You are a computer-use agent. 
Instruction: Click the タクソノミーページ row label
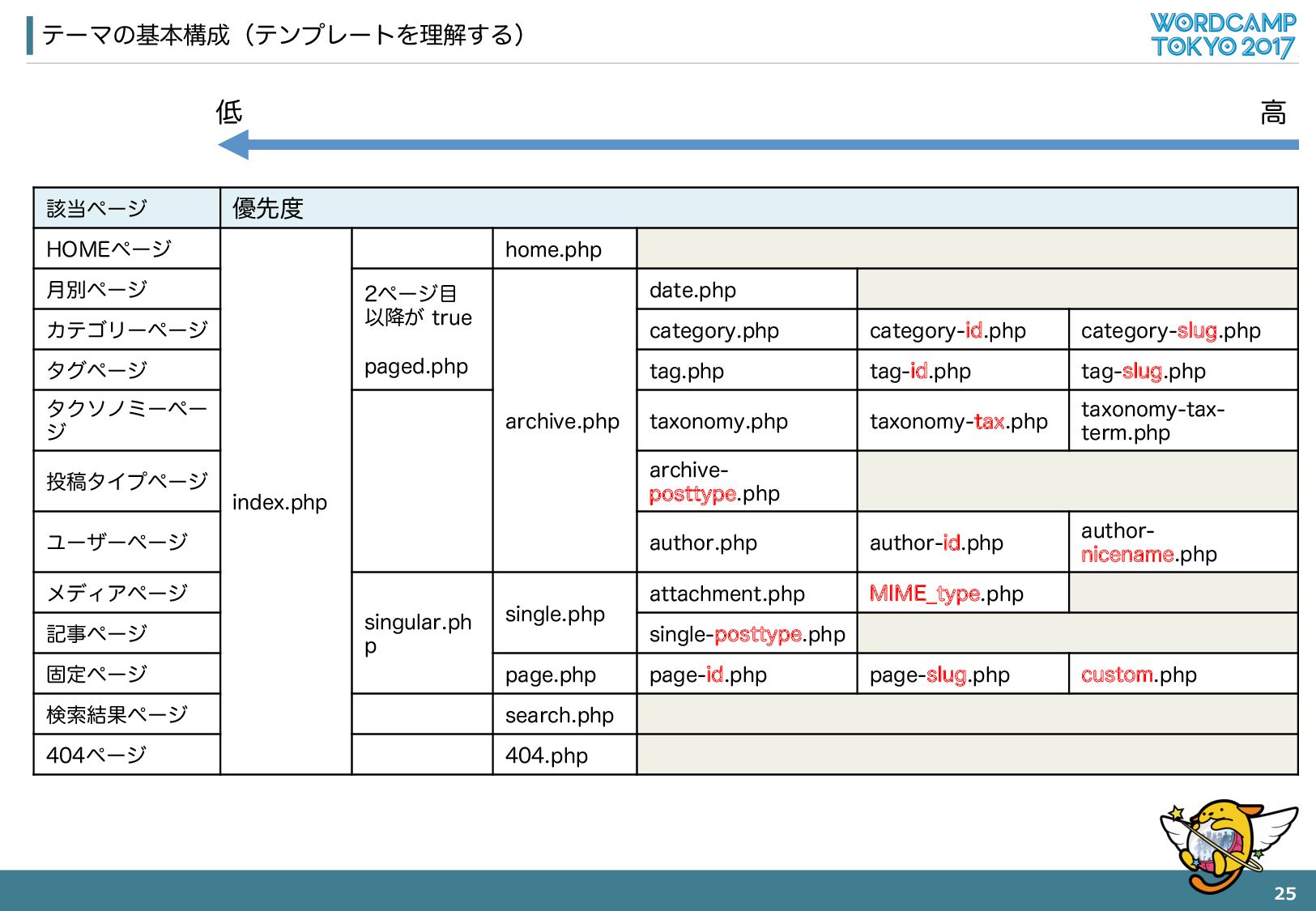[x=127, y=420]
